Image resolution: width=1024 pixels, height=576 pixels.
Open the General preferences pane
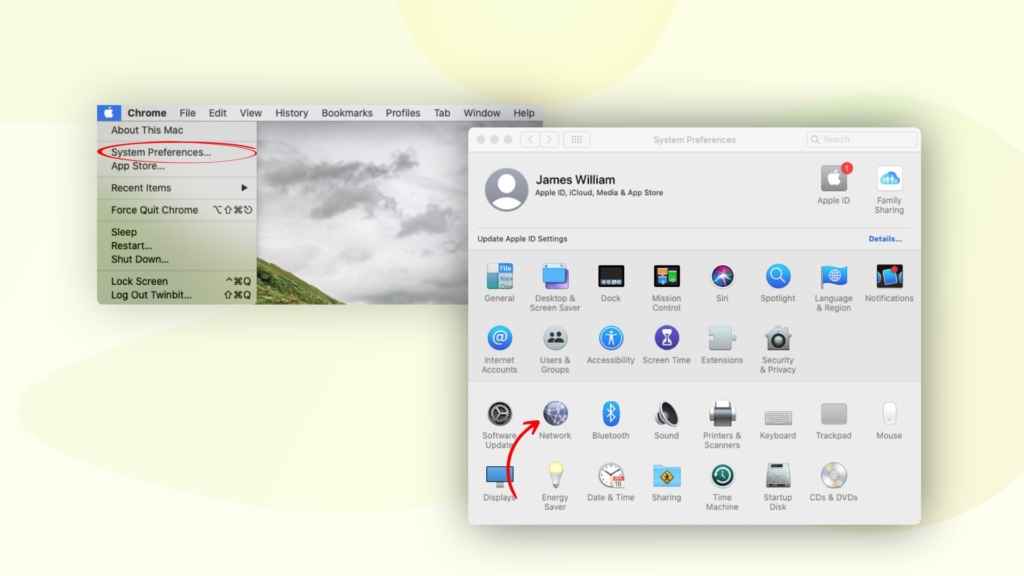click(500, 283)
